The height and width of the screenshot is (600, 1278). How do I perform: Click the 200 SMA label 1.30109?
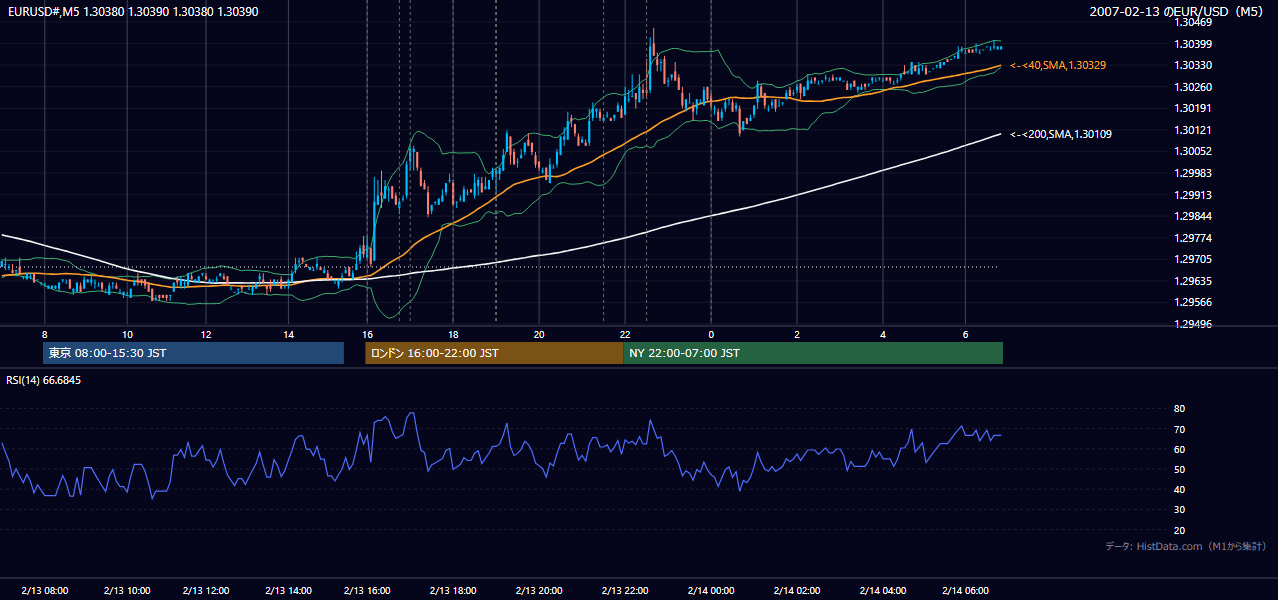click(1060, 134)
